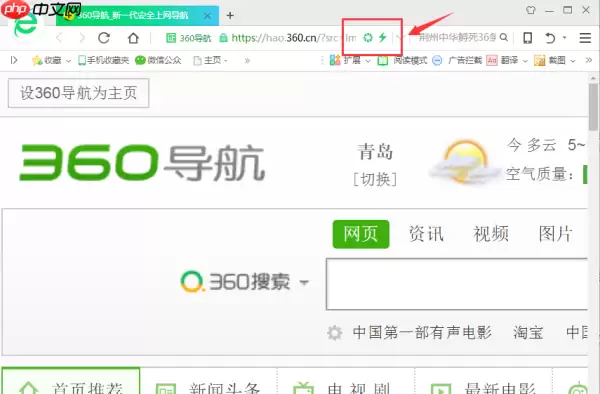Click the 截图 screenshot tool

[550, 60]
